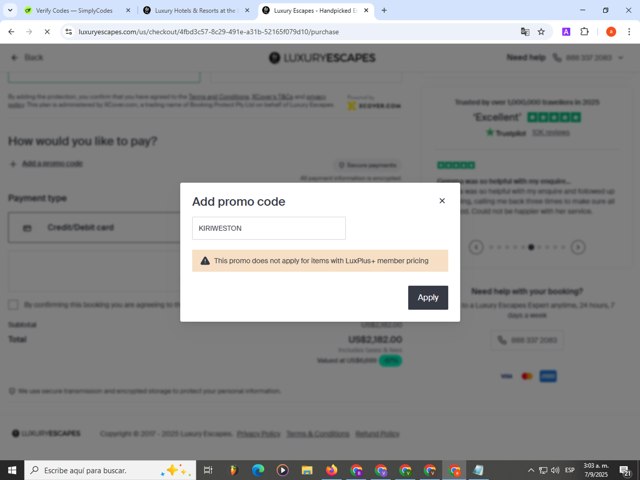Open a new browser tab
640x480 pixels.
[384, 11]
